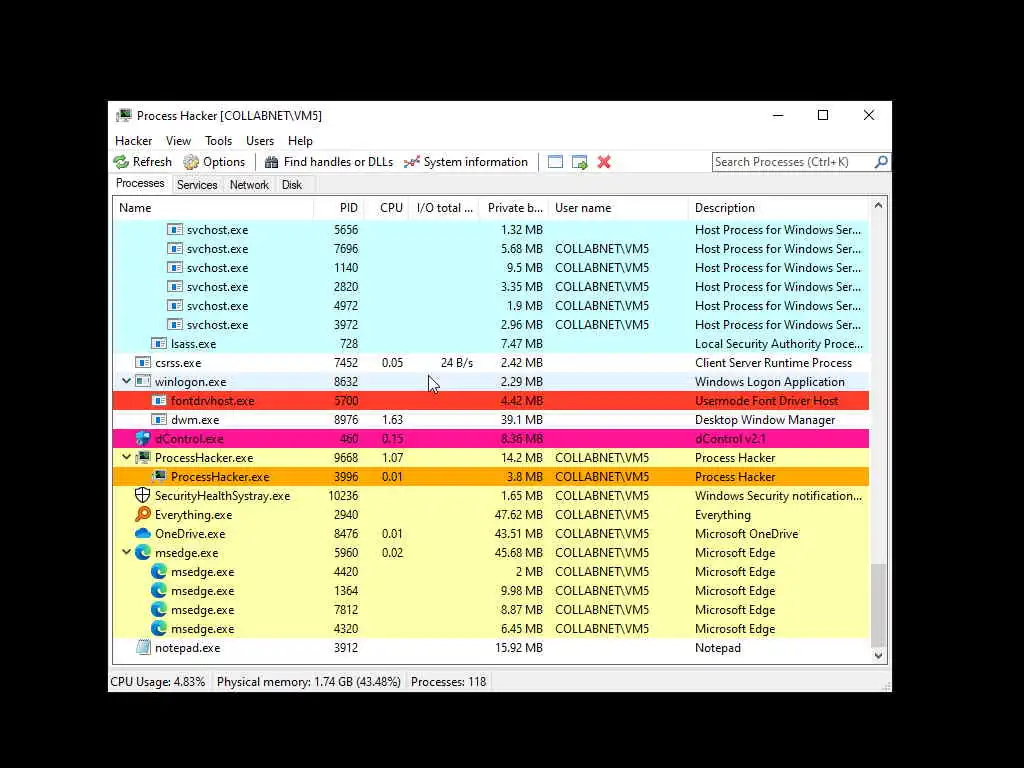The height and width of the screenshot is (768, 1024).
Task: Open the Tools menu
Action: pyautogui.click(x=218, y=140)
